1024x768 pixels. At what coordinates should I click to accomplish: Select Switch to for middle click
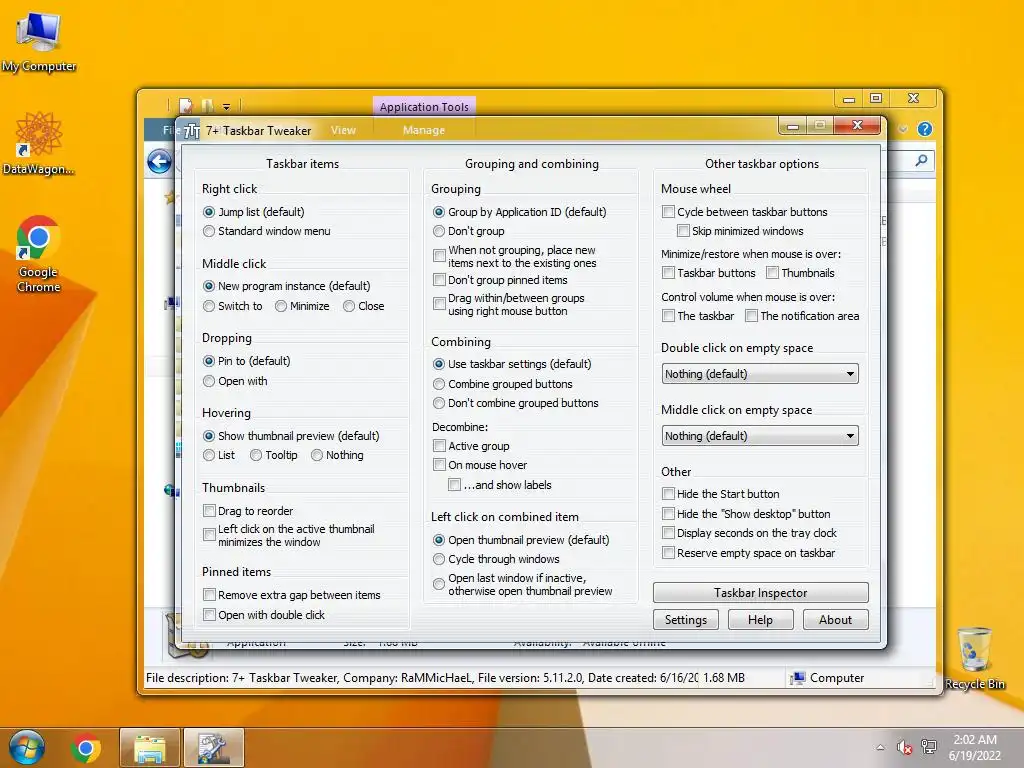click(232, 306)
